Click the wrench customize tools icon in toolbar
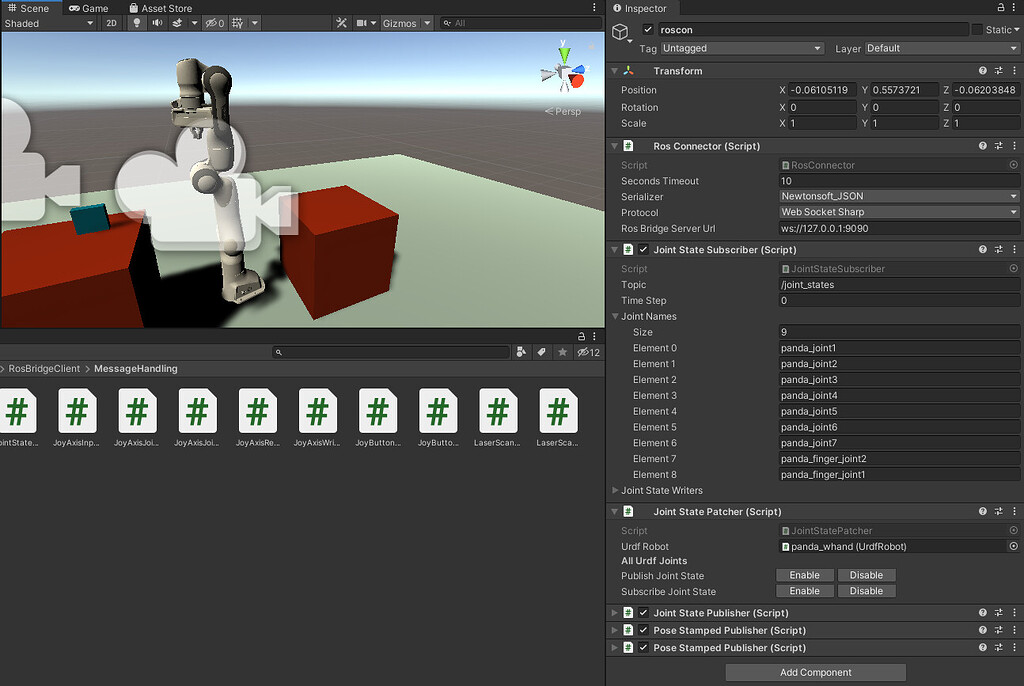 (x=341, y=20)
